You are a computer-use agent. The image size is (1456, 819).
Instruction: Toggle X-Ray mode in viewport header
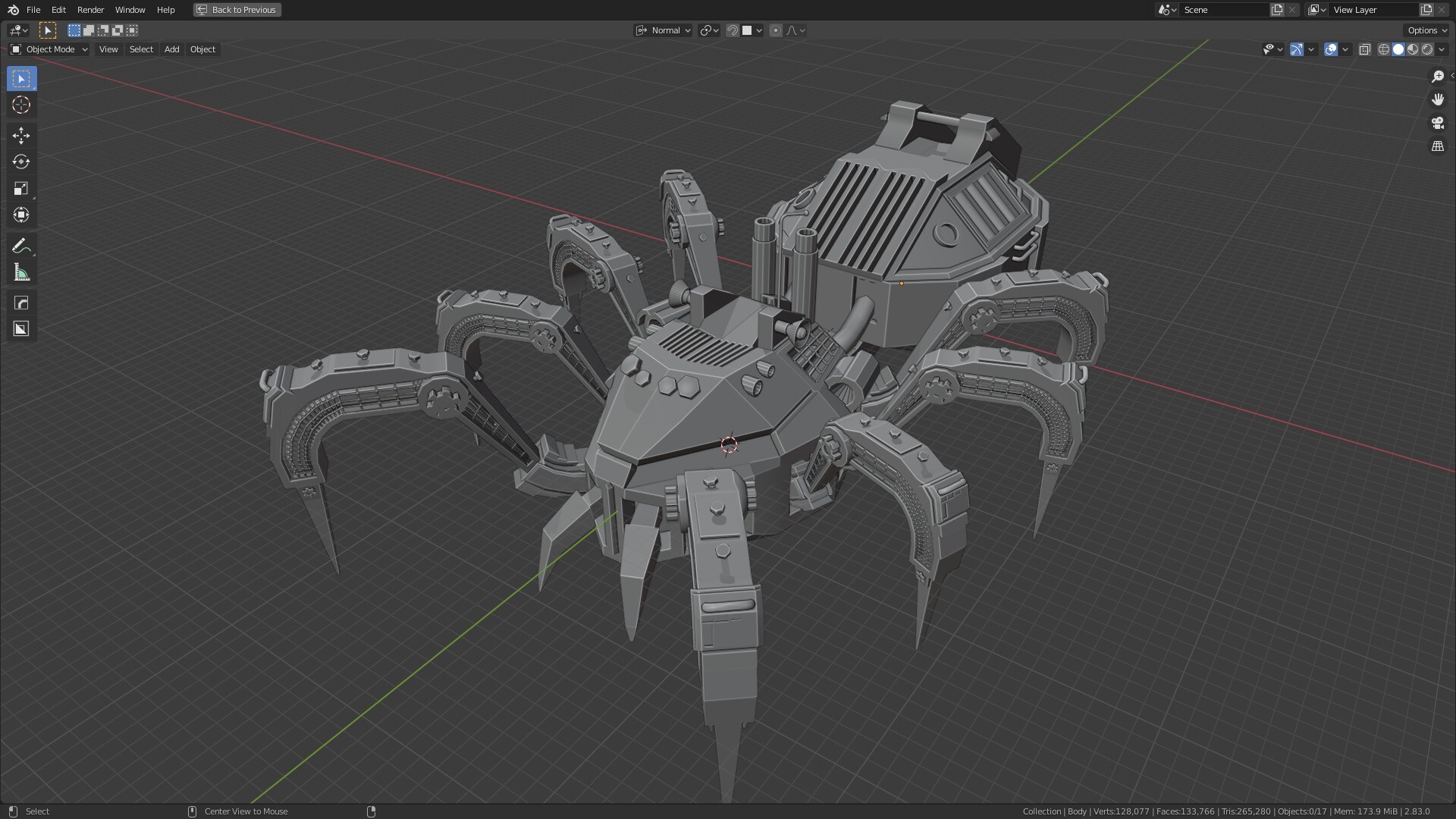[x=1365, y=49]
